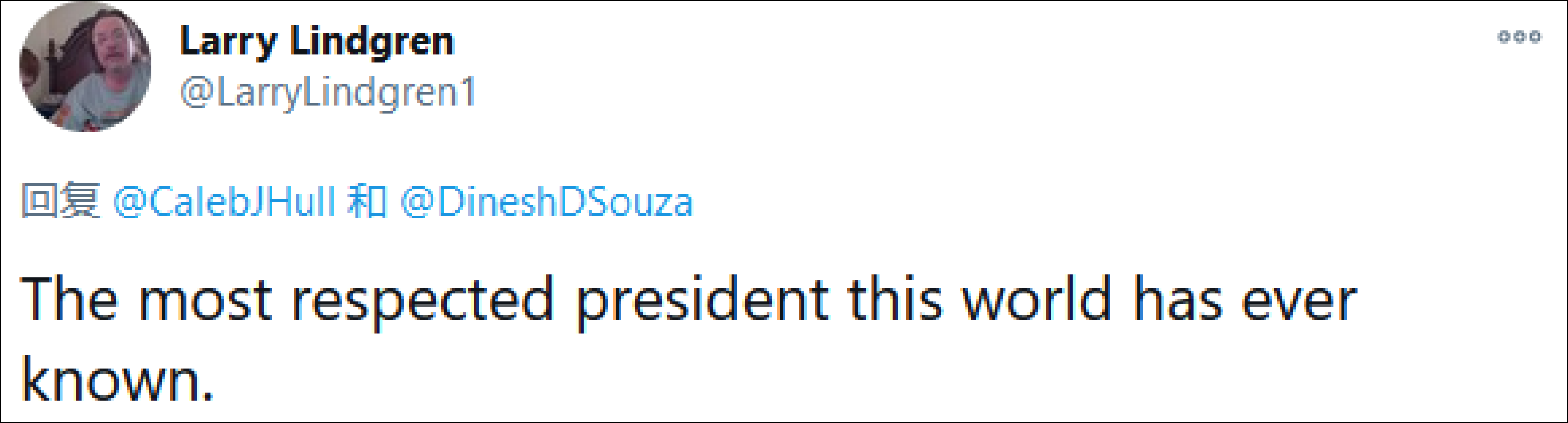Click Larry Lindgren's profile avatar

click(x=85, y=66)
